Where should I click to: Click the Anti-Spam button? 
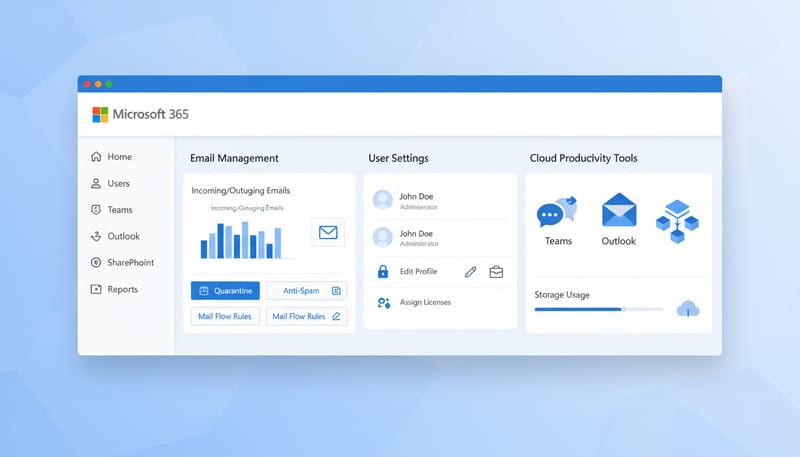pos(307,291)
